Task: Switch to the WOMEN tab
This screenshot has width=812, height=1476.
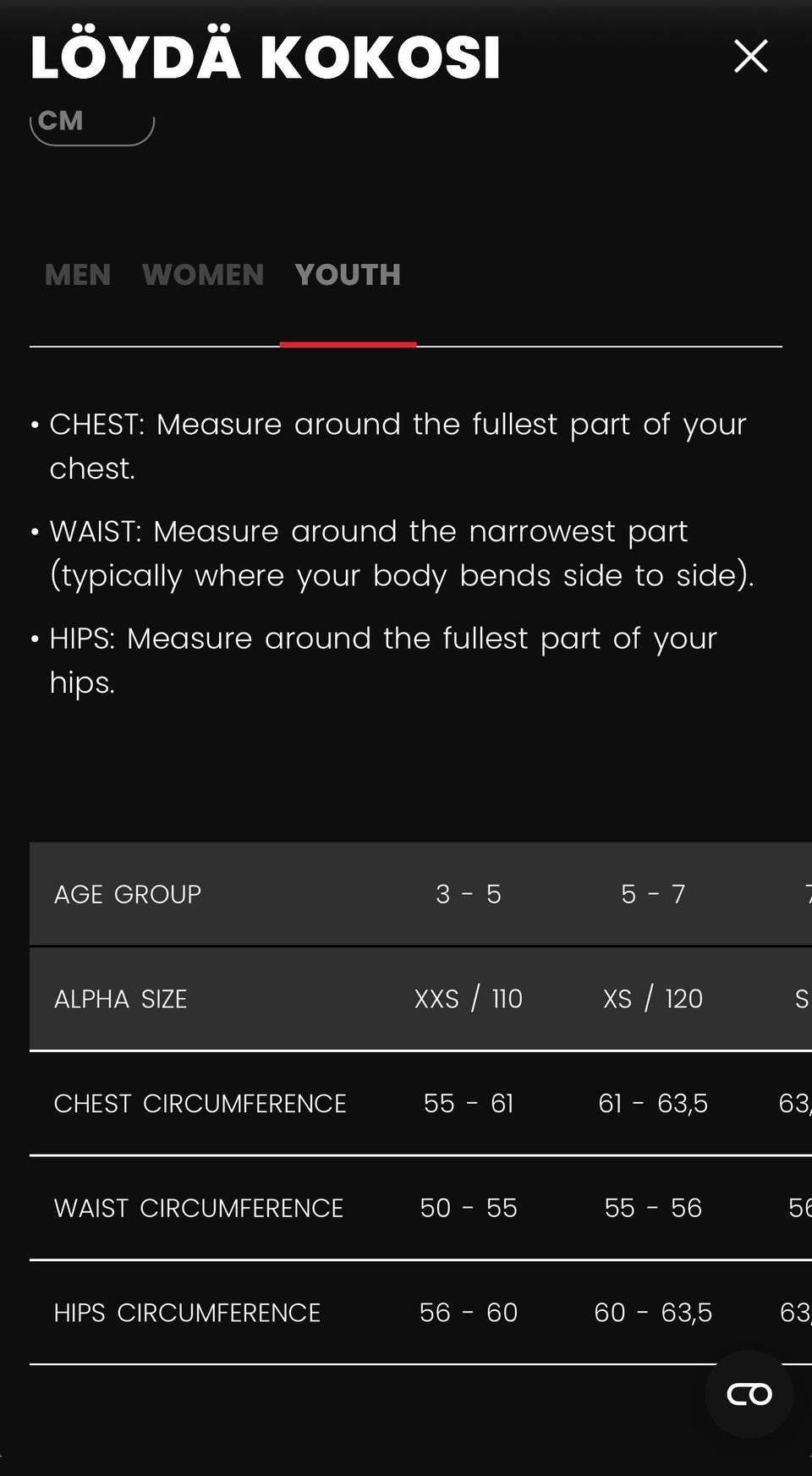Action: pos(203,275)
